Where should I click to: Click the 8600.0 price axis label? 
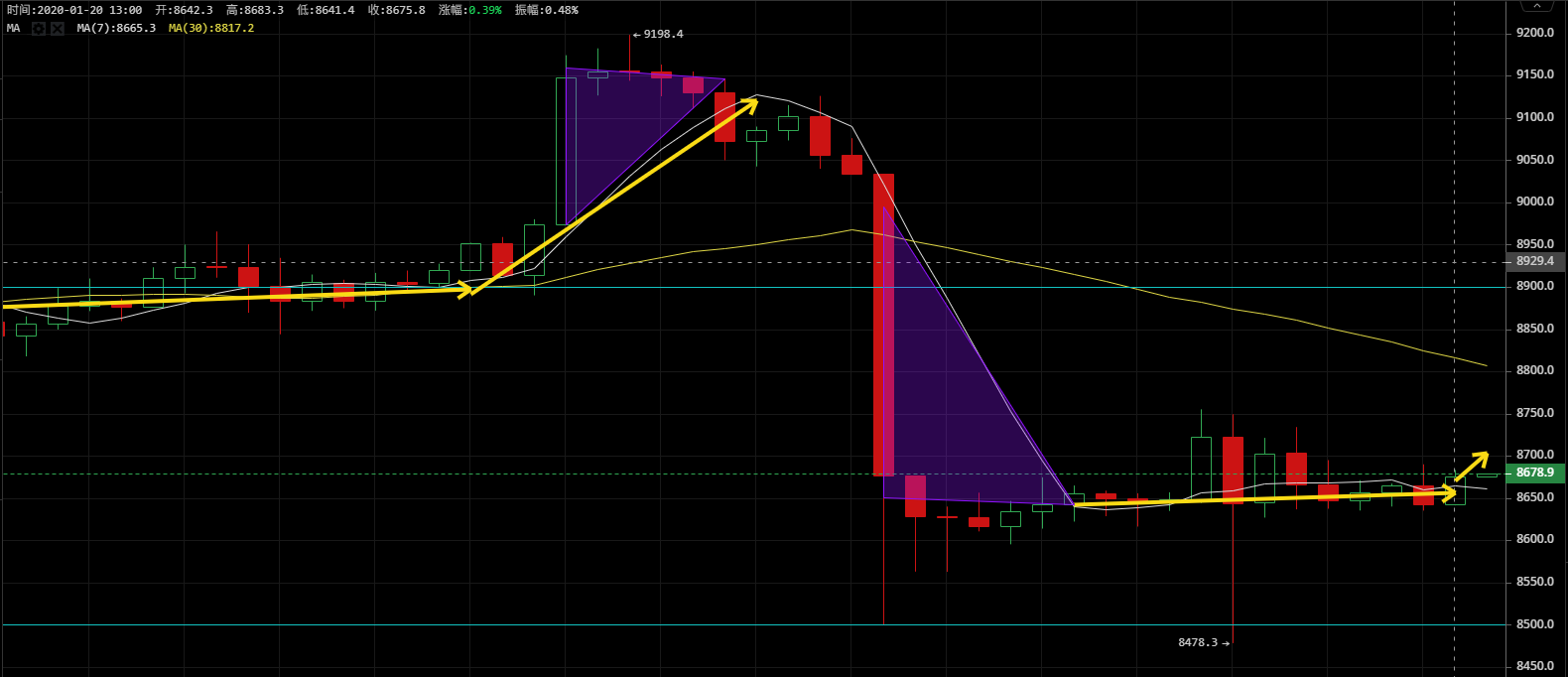[1535, 539]
